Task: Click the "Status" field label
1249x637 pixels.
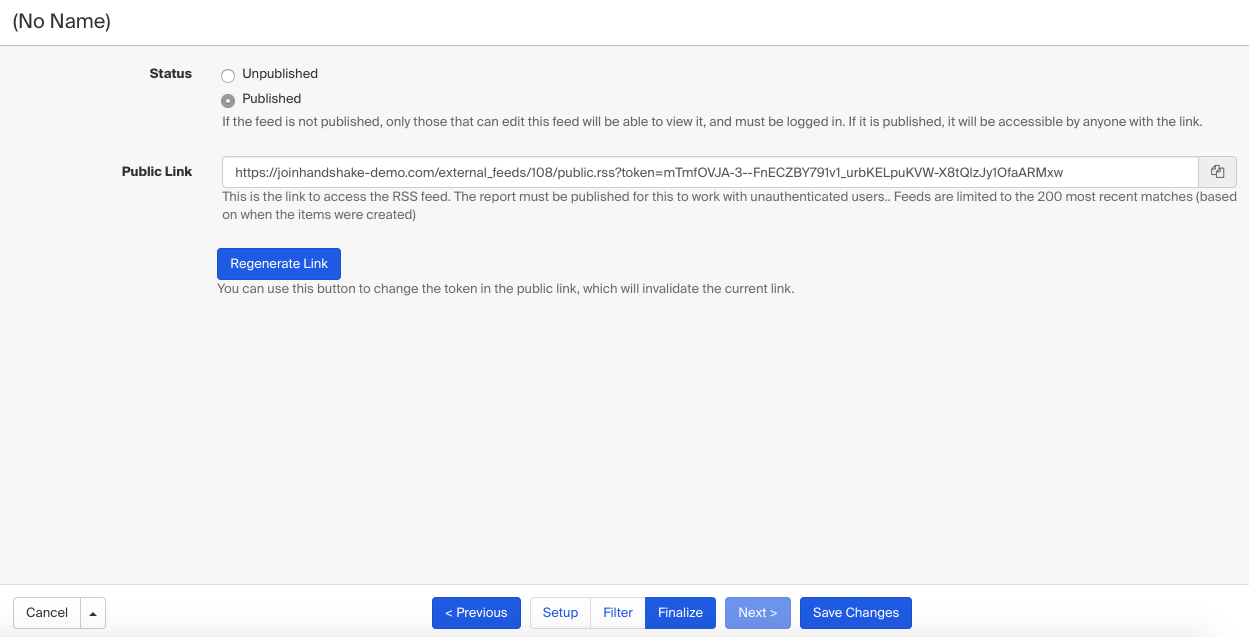Action: coord(170,74)
